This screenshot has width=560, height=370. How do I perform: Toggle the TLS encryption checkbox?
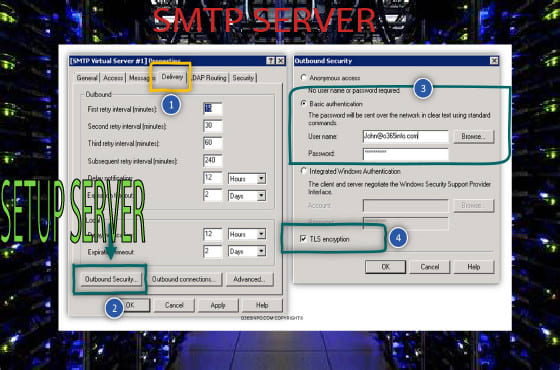coord(303,239)
